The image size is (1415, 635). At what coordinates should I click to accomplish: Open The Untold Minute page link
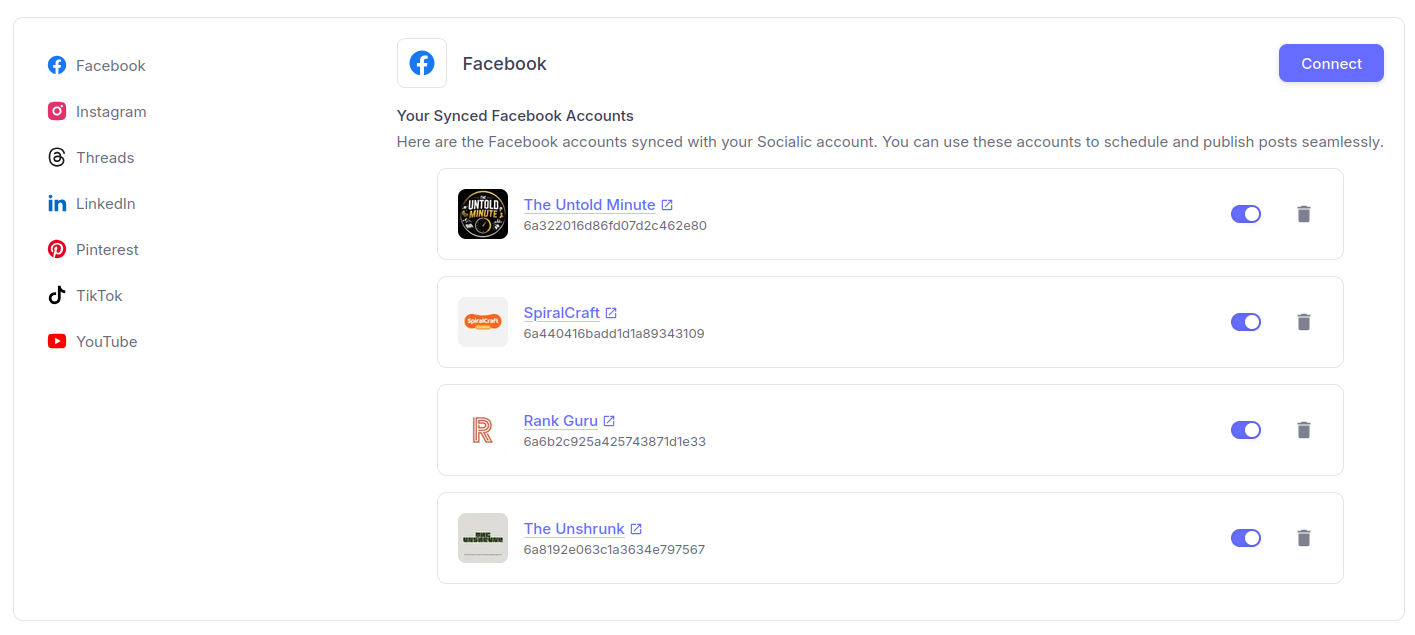click(x=589, y=205)
